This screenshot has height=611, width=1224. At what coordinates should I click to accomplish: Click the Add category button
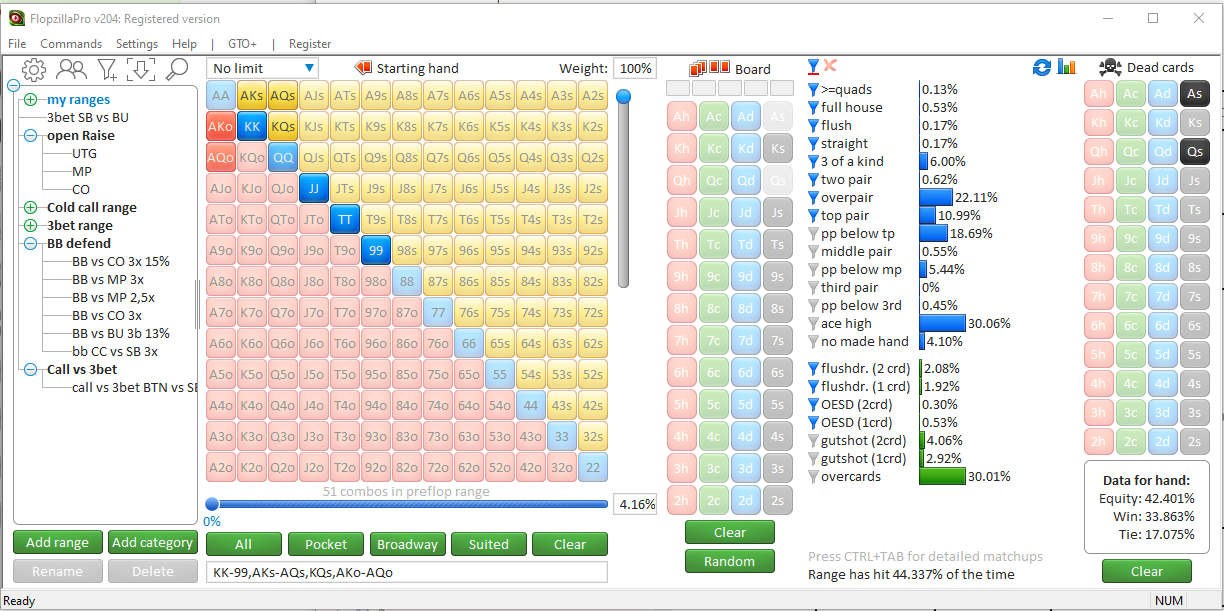coord(152,542)
